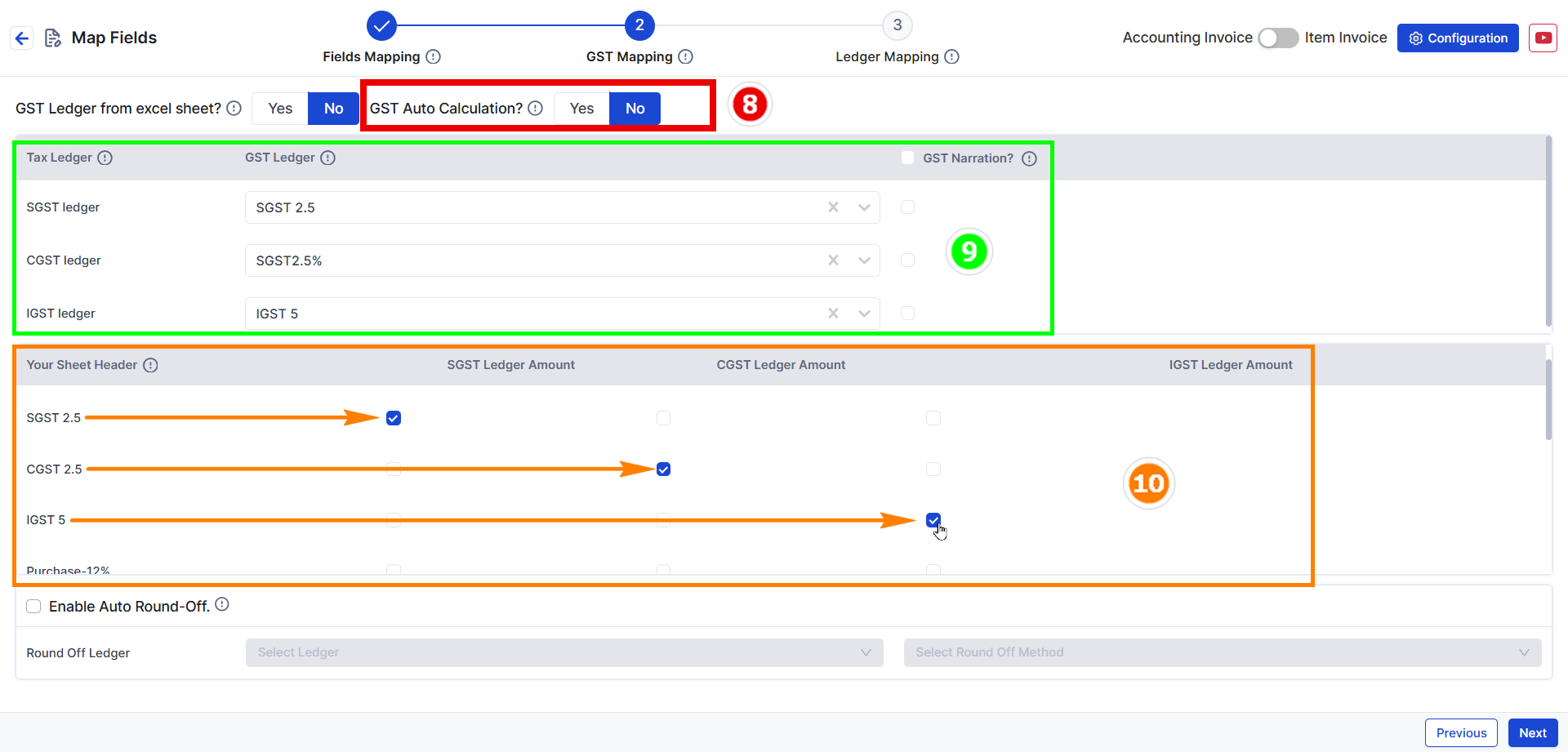Check SGST 2.5 under CGST Ledger Amount
The width and height of the screenshot is (1568, 752).
[x=663, y=418]
